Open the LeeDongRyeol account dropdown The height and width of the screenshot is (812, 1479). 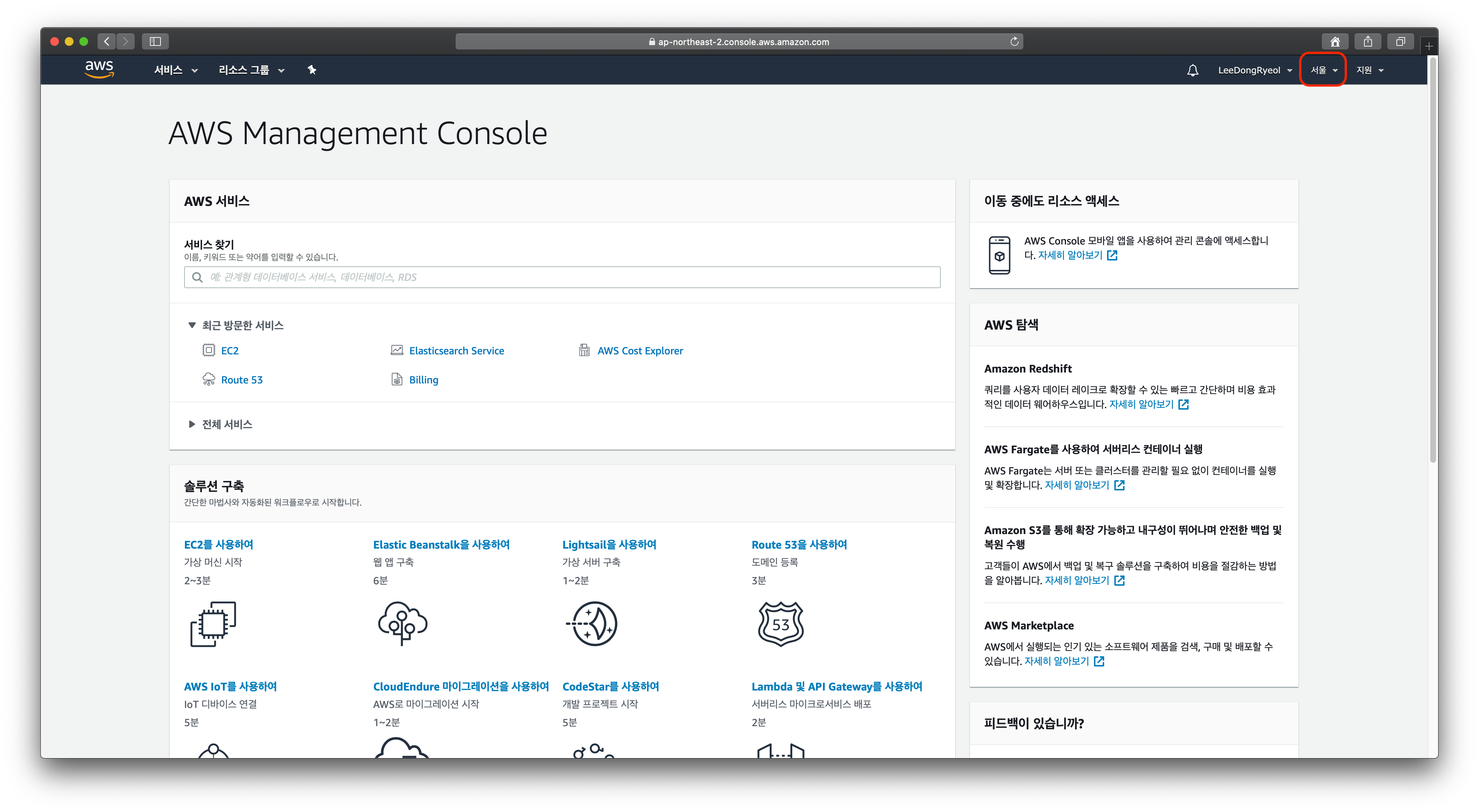pyautogui.click(x=1255, y=70)
